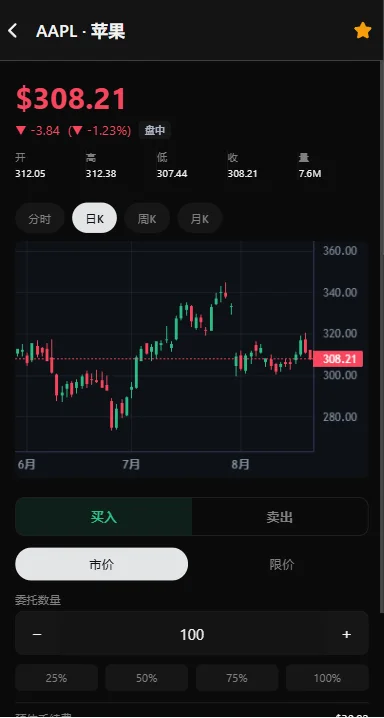384x718 pixels.
Task: Click the 308.21 current price tag on chart
Action: point(339,359)
